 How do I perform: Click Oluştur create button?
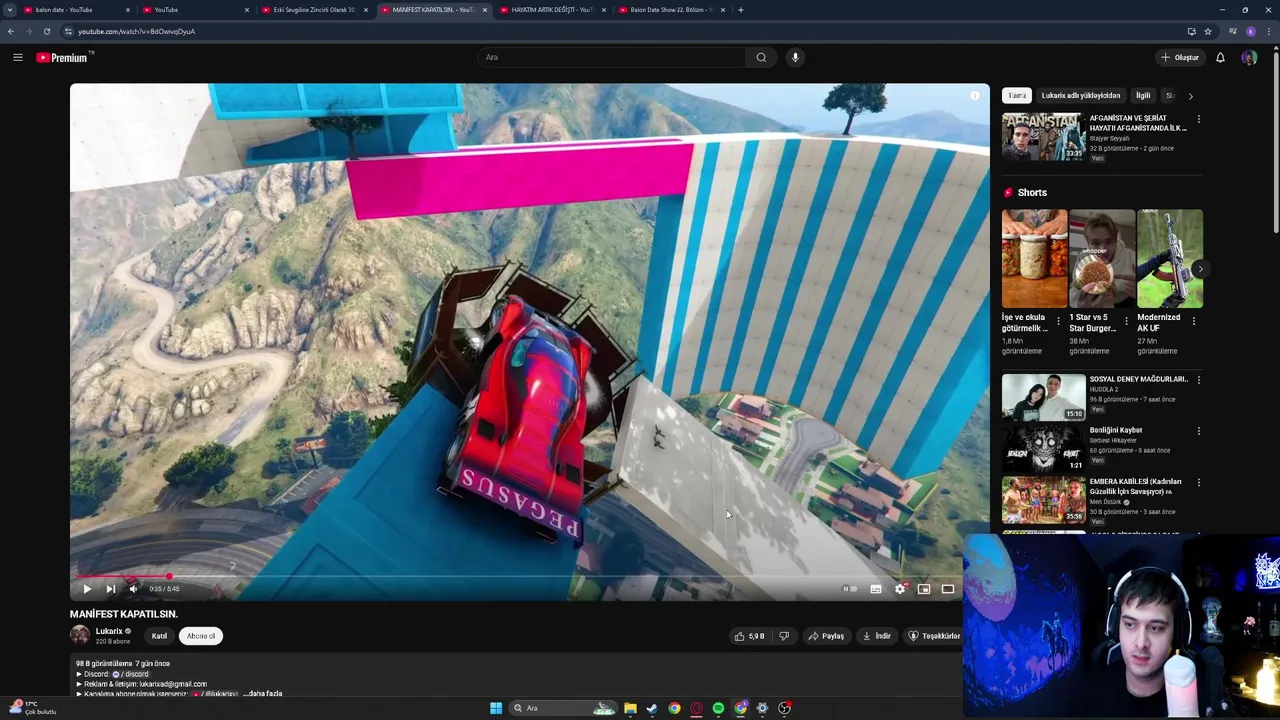point(1180,57)
